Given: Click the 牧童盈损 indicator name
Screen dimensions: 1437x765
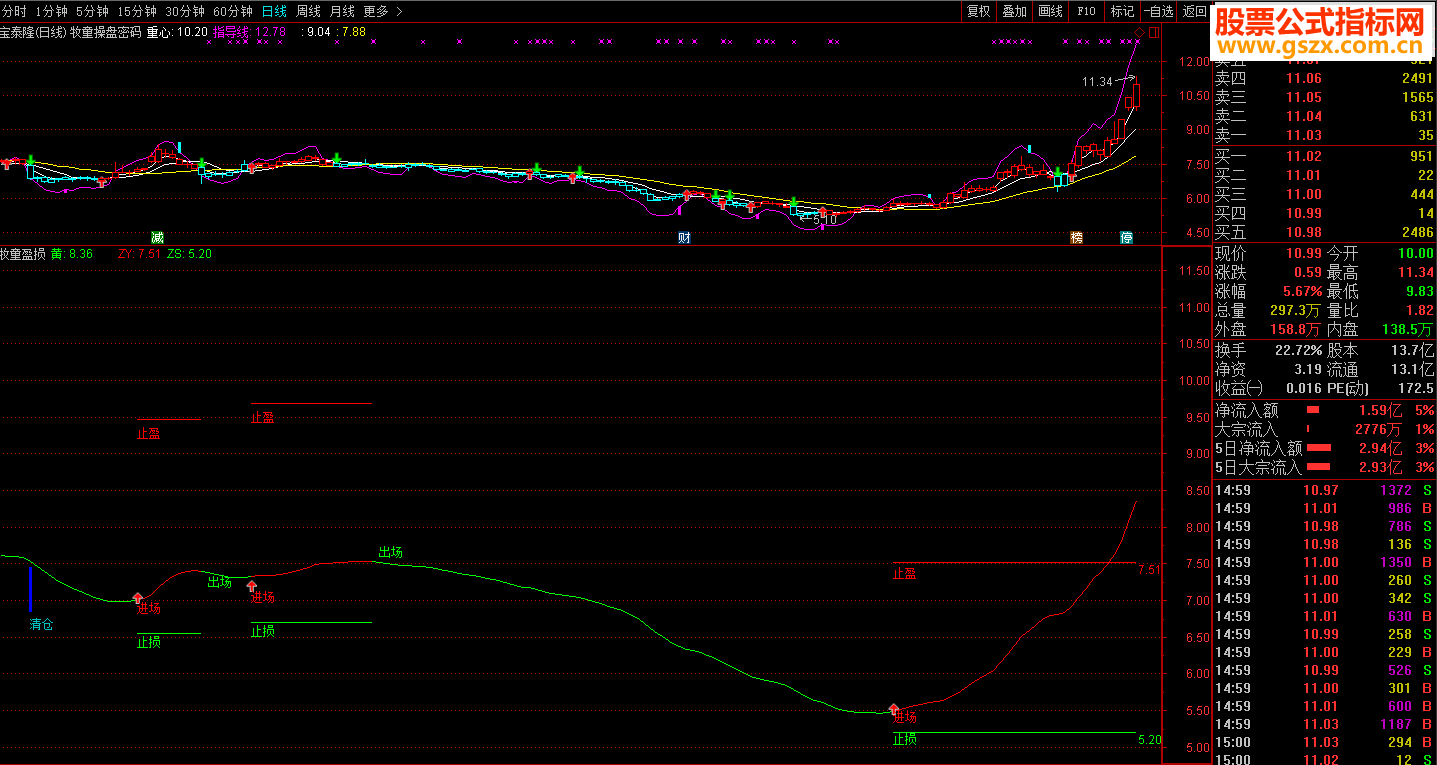Looking at the screenshot, I should click(23, 254).
